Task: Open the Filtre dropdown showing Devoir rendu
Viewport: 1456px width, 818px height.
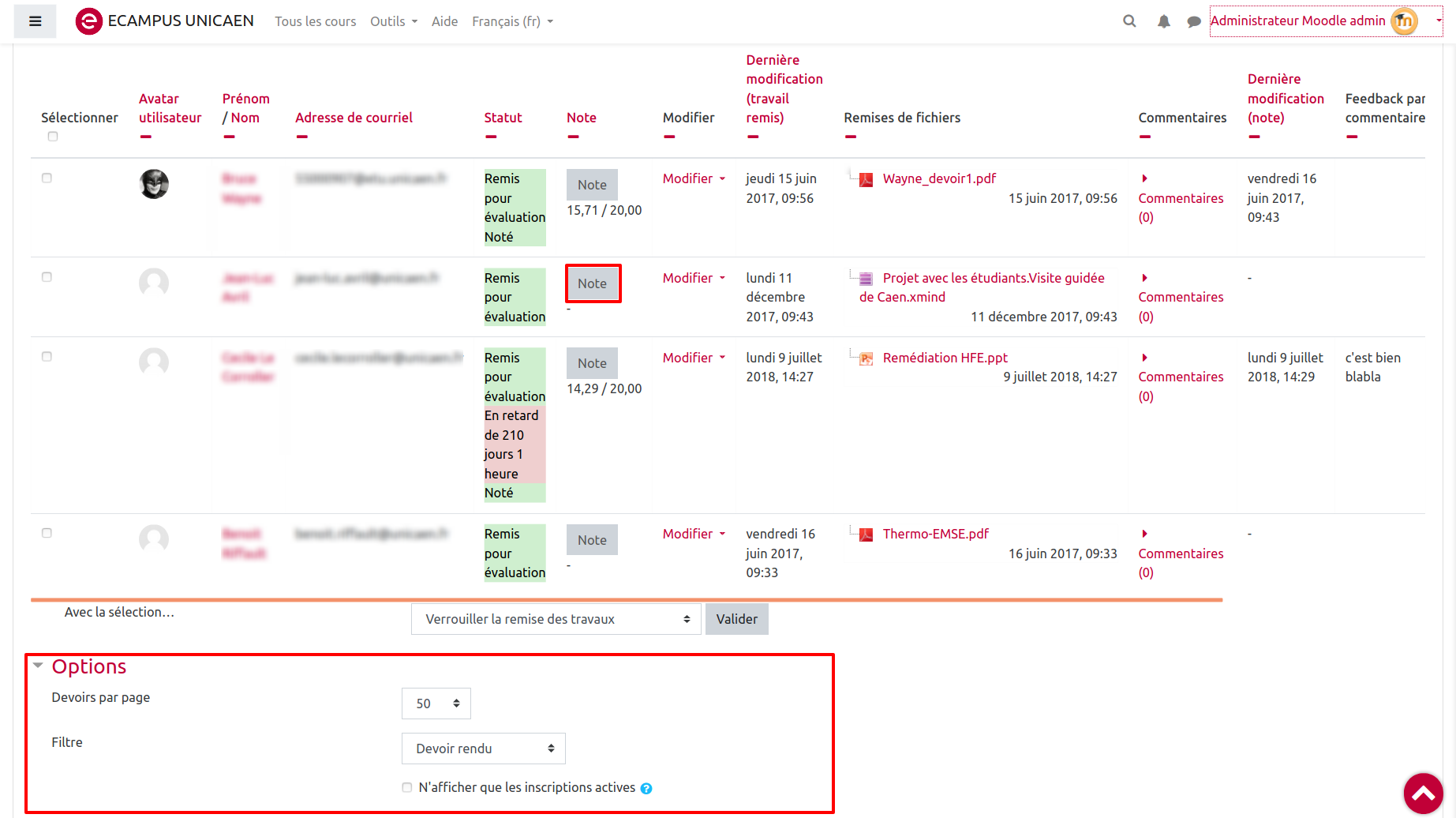Action: coord(483,749)
